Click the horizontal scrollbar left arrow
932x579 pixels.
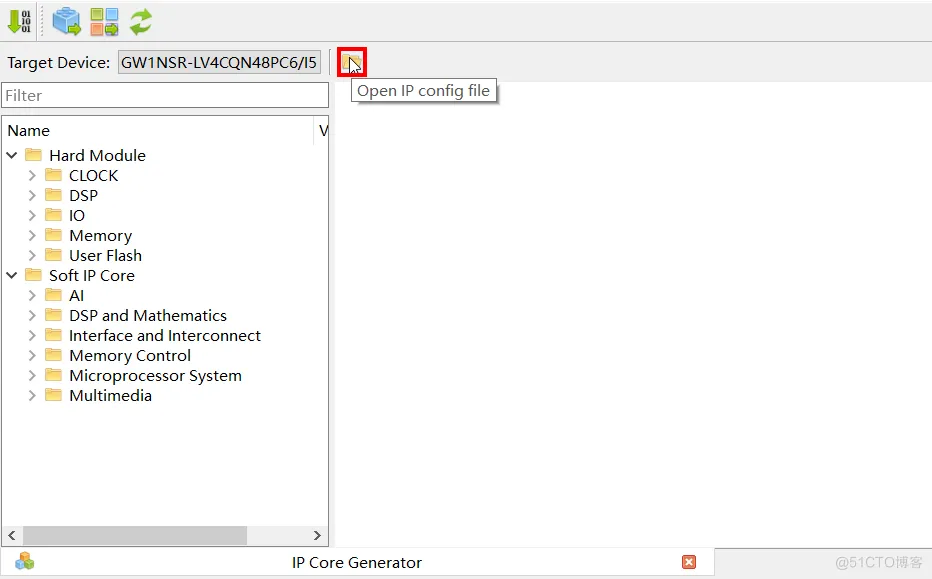12,536
